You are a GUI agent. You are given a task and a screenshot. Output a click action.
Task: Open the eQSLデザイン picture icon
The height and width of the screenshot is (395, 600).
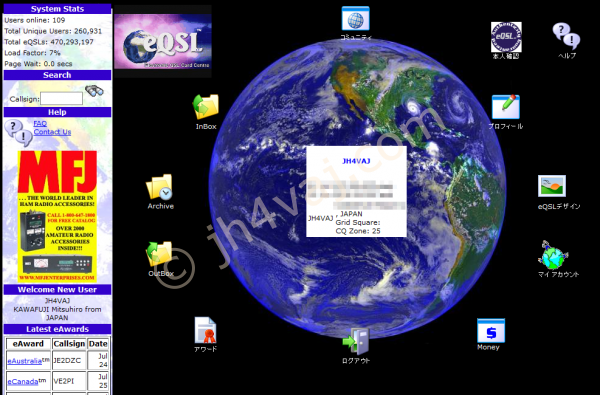552,186
